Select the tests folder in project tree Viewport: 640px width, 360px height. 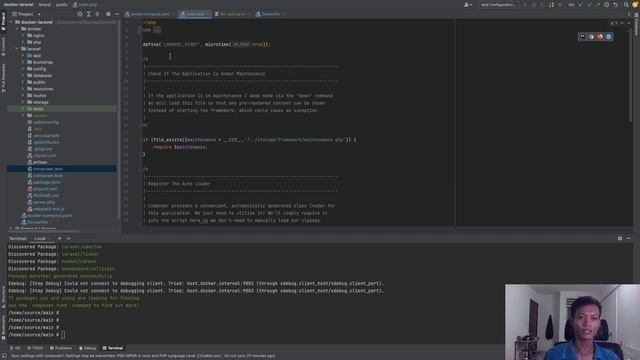[x=62, y=109]
